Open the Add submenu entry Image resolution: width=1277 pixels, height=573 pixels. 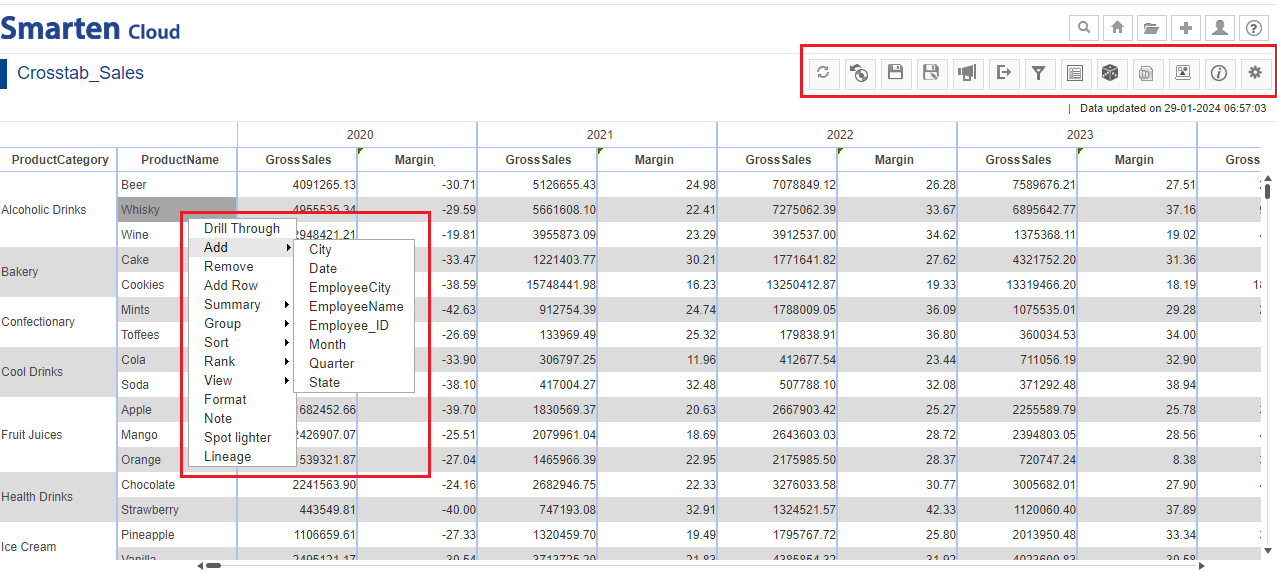242,247
